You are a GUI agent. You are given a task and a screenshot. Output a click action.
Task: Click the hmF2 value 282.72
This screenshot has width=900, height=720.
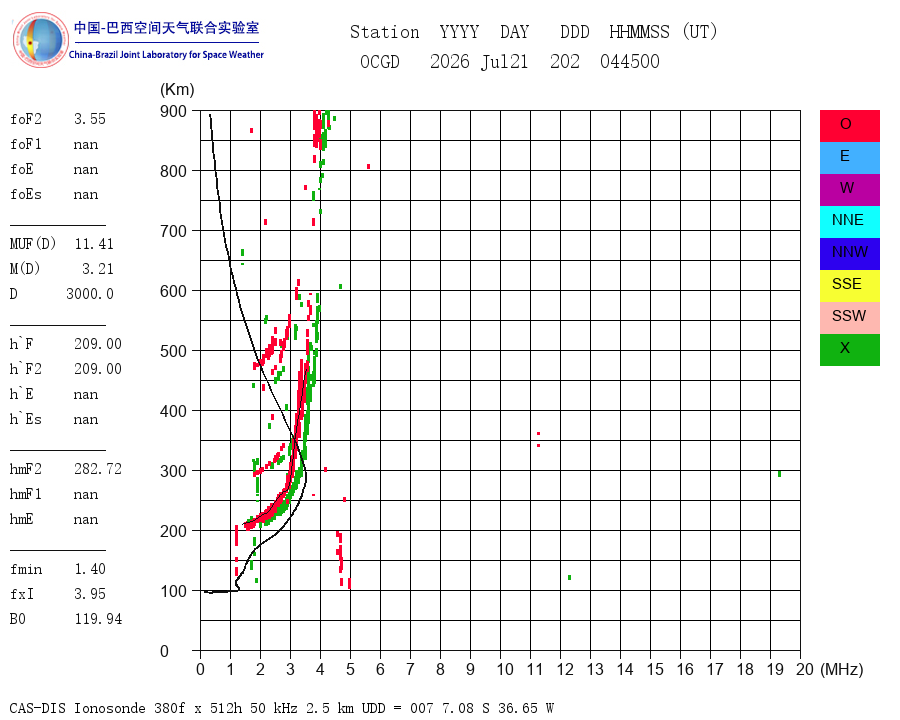point(98,469)
